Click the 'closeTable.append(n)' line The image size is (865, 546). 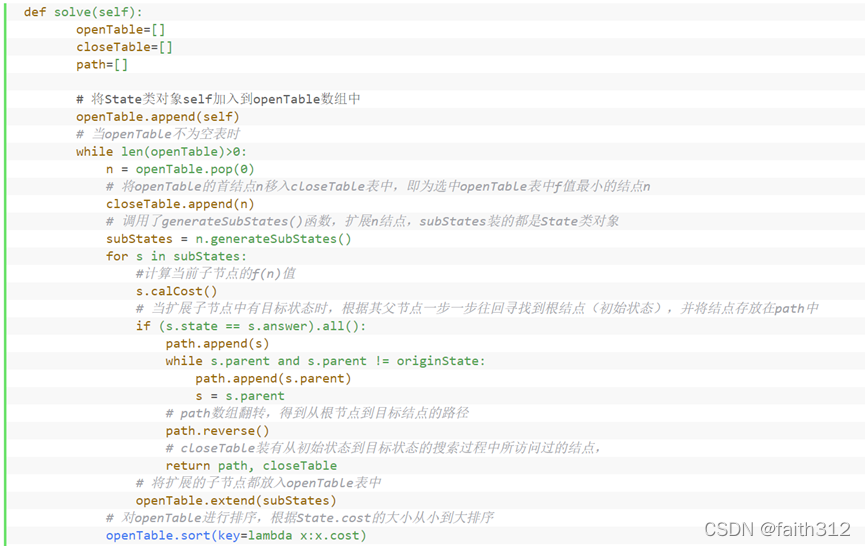click(x=180, y=204)
